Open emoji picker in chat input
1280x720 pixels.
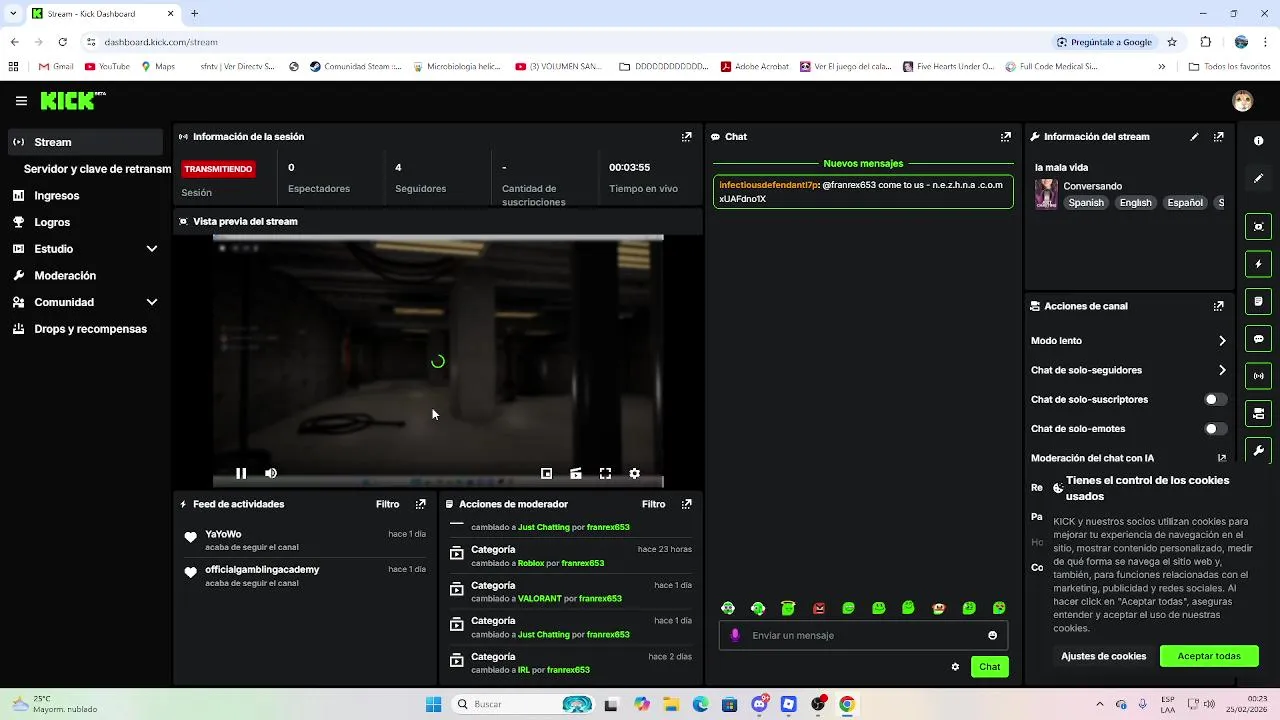click(992, 635)
